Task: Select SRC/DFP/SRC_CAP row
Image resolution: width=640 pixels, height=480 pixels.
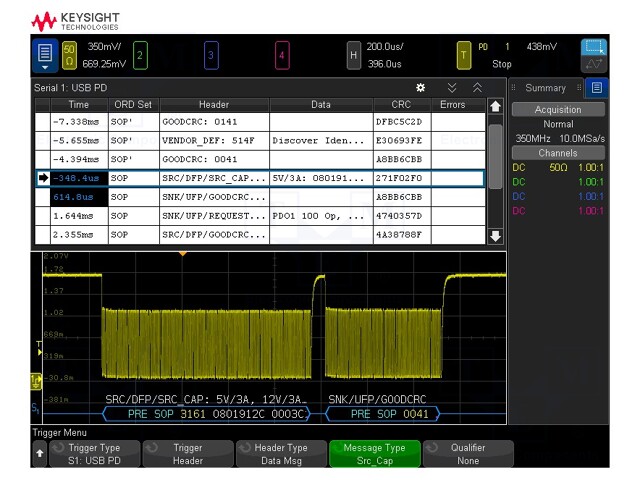Action: point(260,178)
